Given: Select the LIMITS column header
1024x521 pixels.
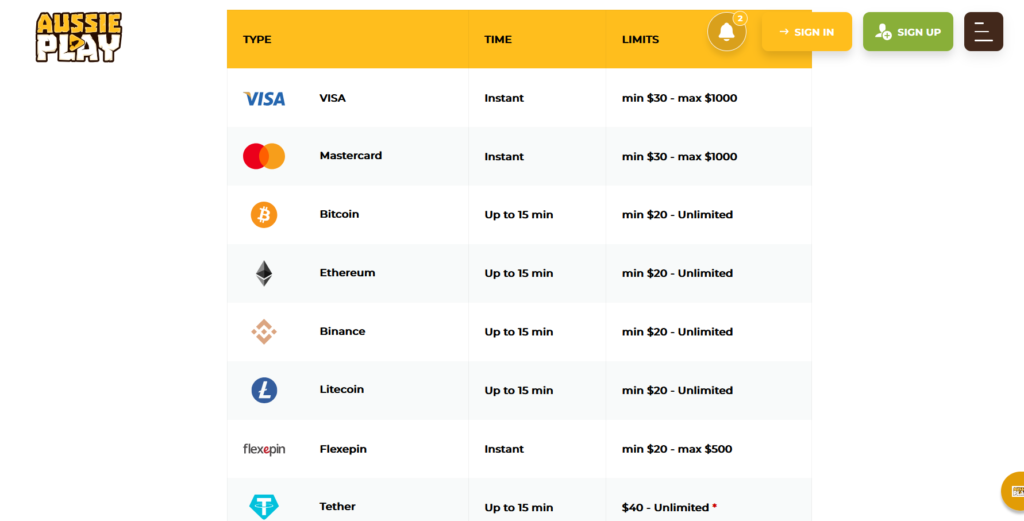Looking at the screenshot, I should click(x=640, y=40).
